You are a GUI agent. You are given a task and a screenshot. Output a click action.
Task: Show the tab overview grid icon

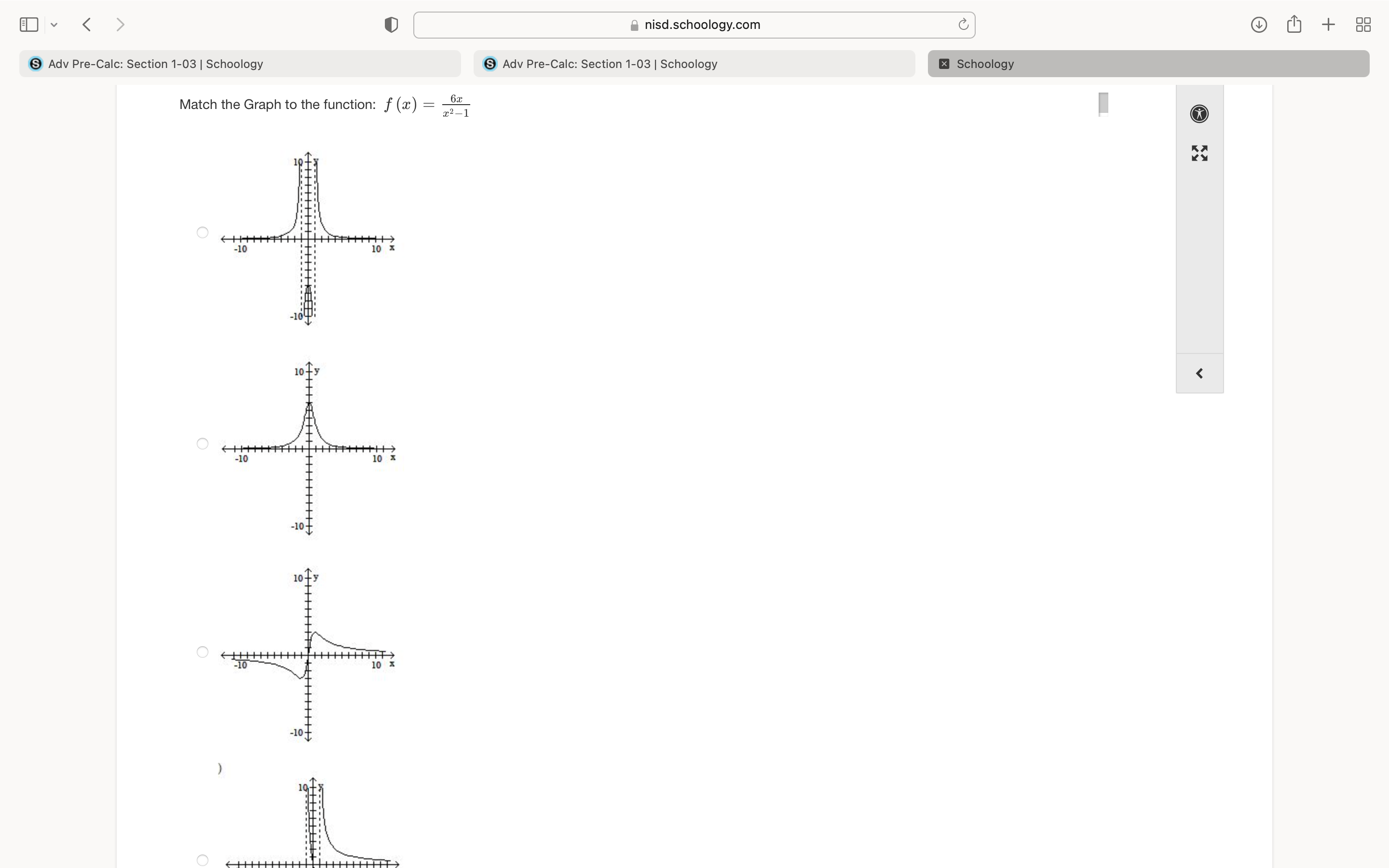pos(1363,25)
